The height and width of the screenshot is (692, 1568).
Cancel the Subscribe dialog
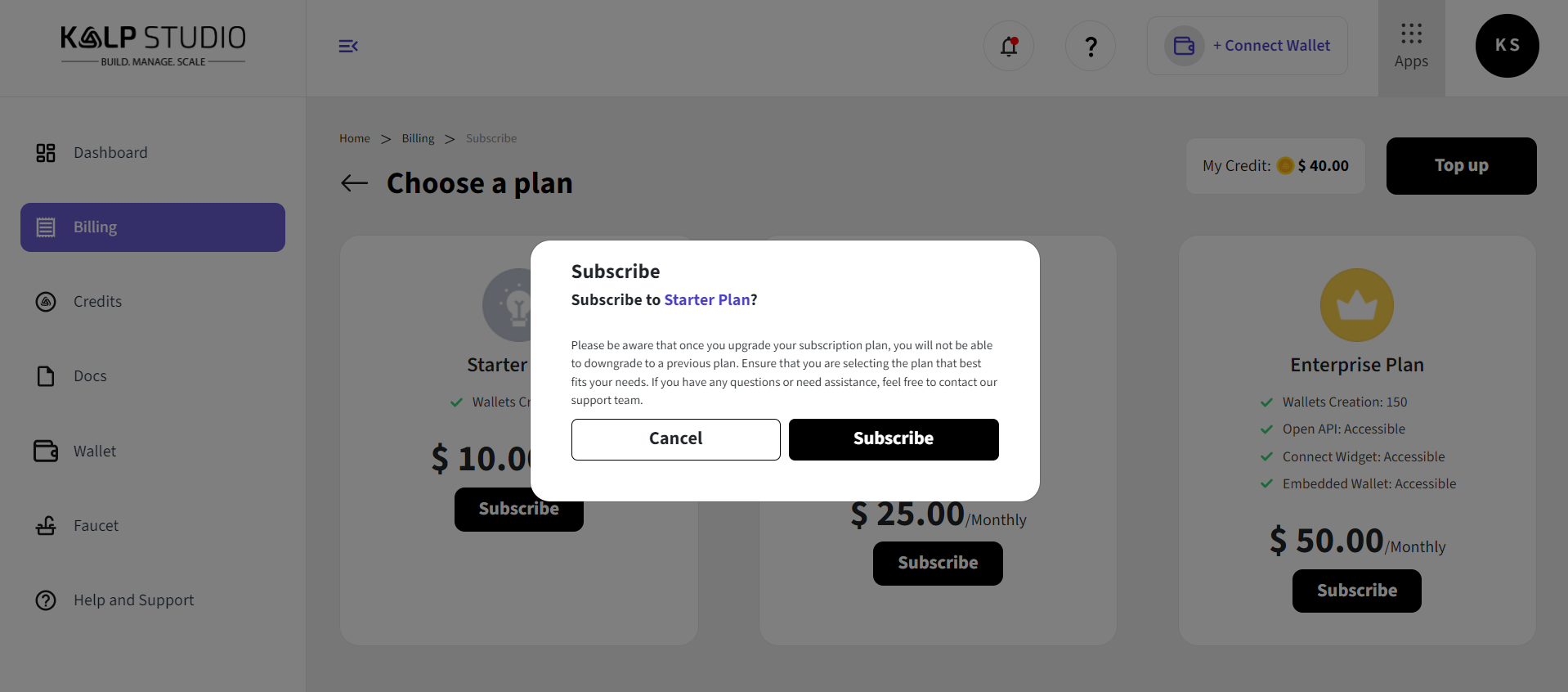tap(675, 439)
